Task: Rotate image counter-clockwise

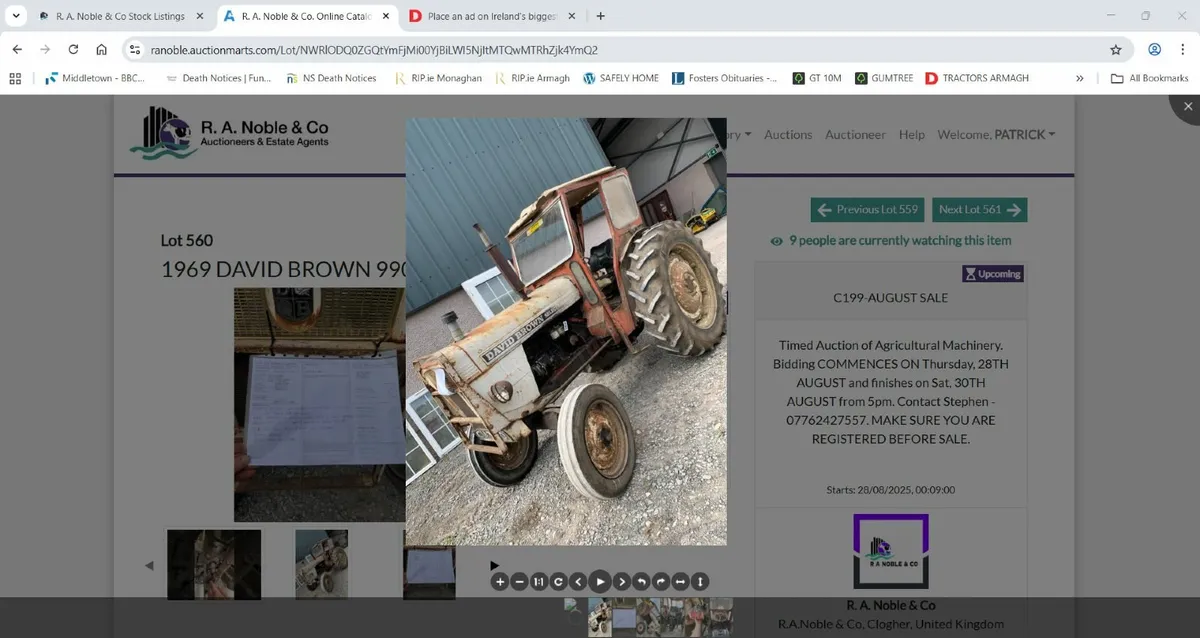Action: pyautogui.click(x=641, y=582)
